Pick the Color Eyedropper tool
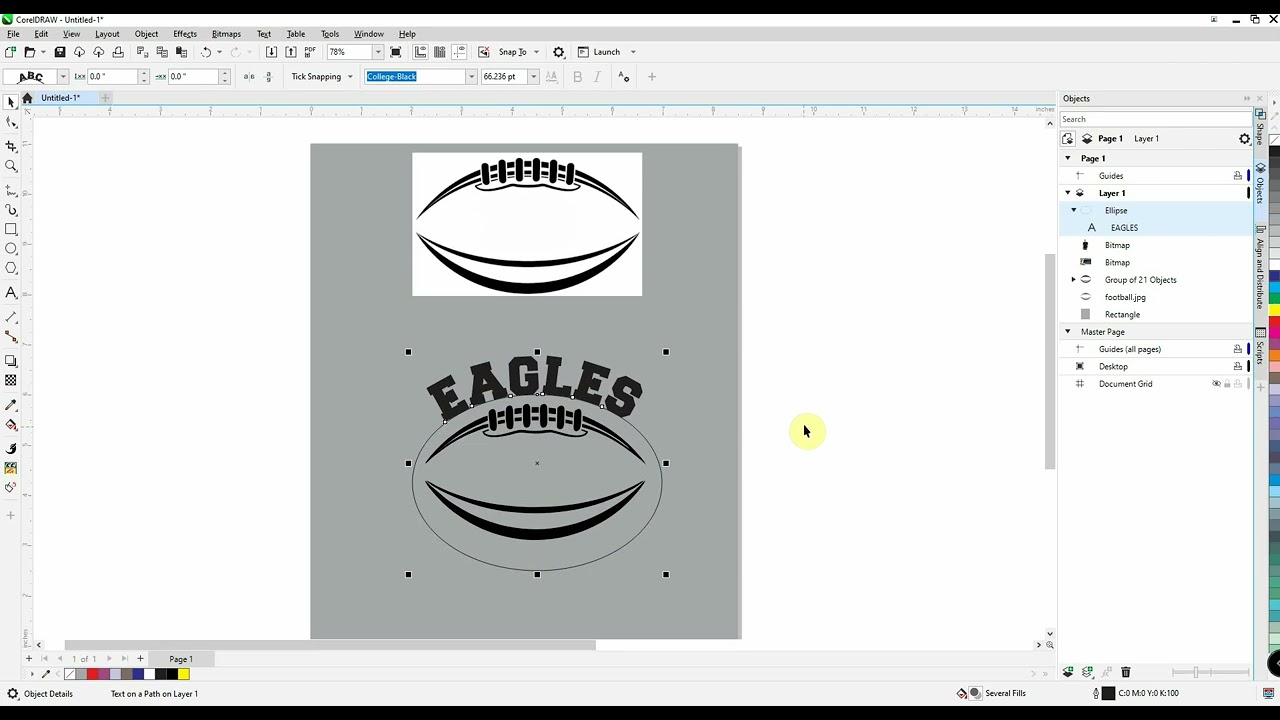 11,405
